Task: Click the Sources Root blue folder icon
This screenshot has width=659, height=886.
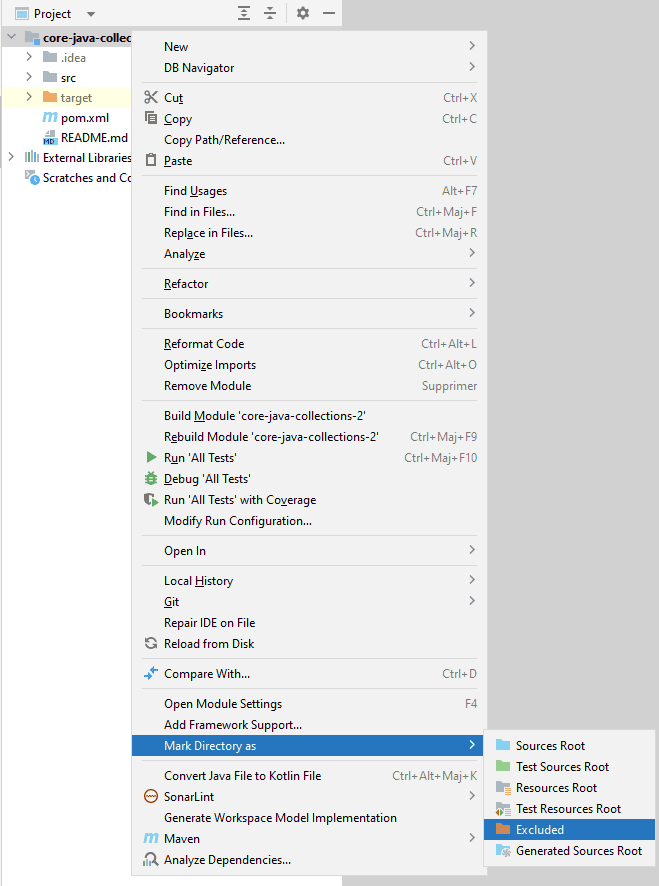Action: pos(503,745)
